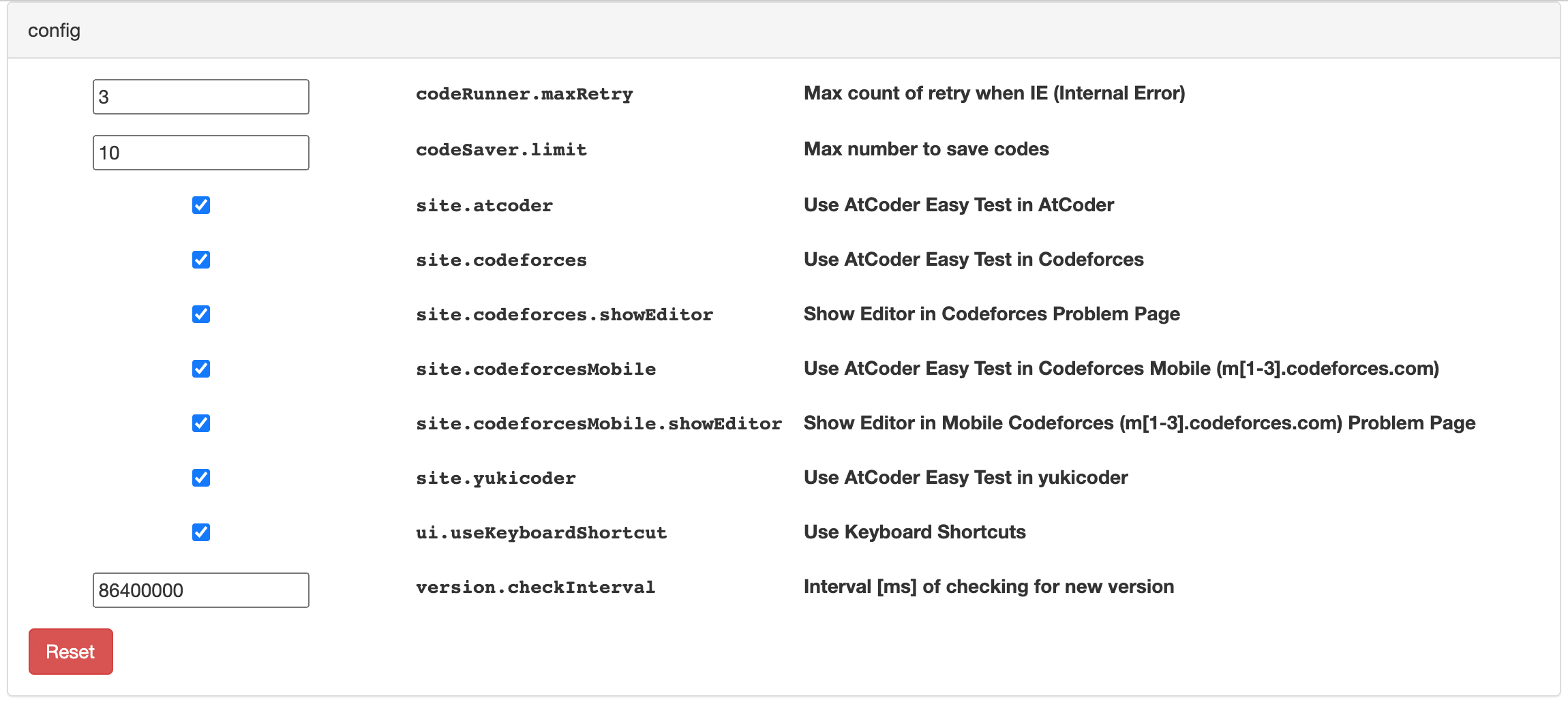Select the version.checkInterval input field

coord(201,590)
